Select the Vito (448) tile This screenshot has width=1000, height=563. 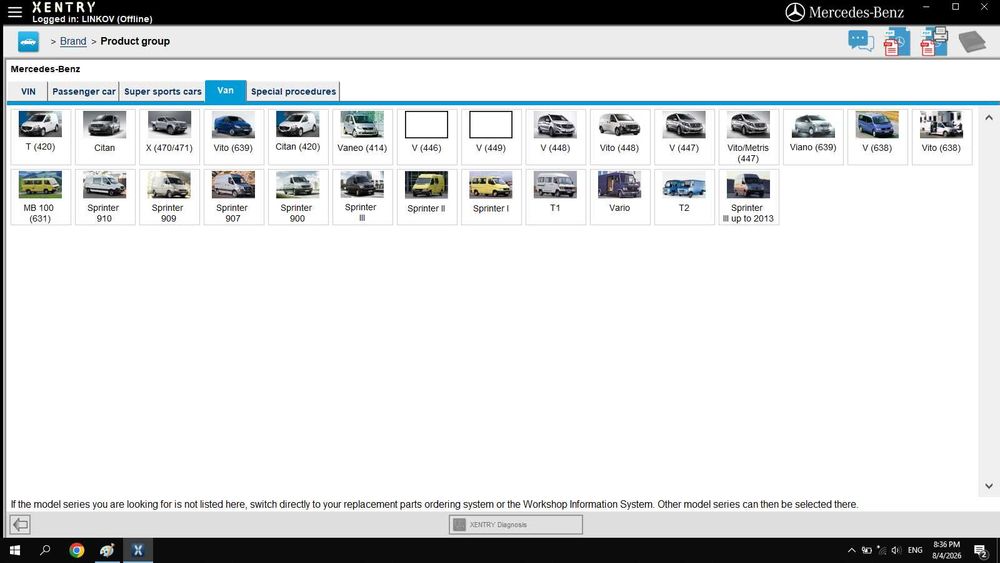(620, 137)
